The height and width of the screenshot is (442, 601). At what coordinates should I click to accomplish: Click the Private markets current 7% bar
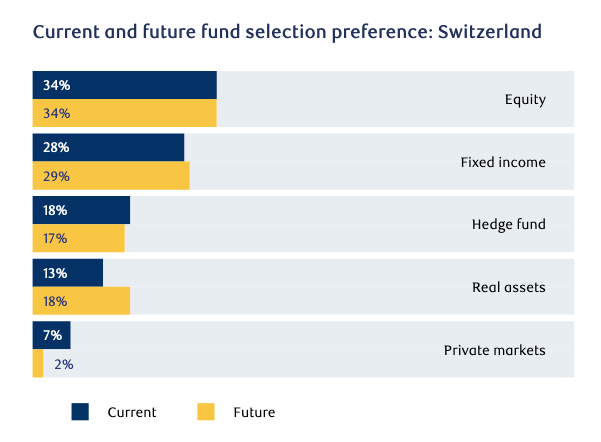pyautogui.click(x=51, y=335)
